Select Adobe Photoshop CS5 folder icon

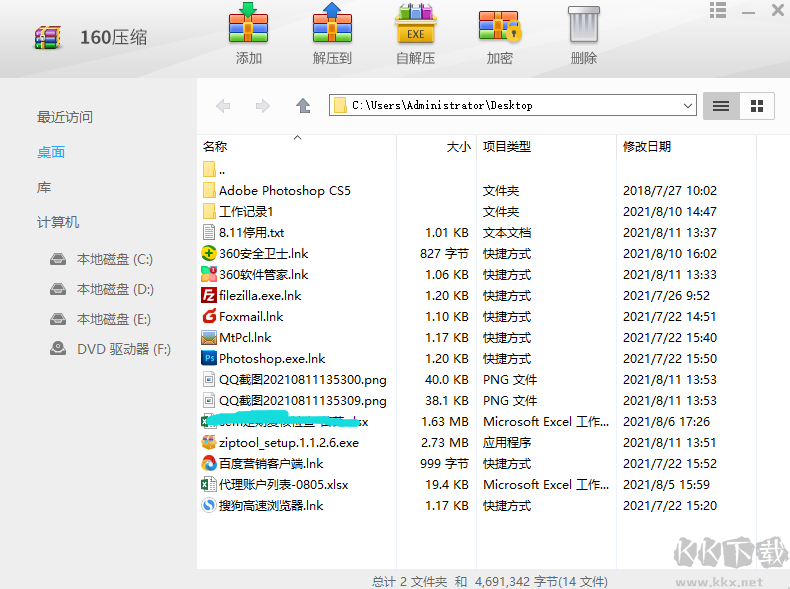click(209, 190)
